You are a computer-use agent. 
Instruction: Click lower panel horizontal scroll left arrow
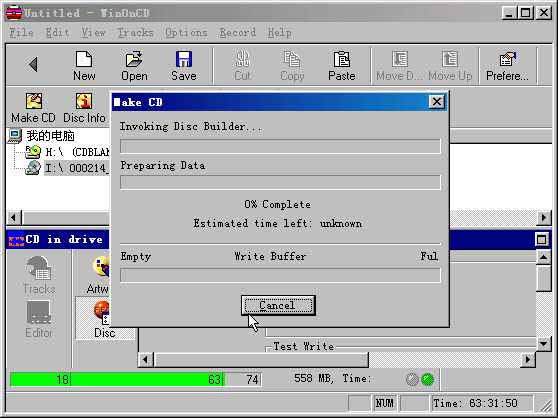tap(145, 360)
